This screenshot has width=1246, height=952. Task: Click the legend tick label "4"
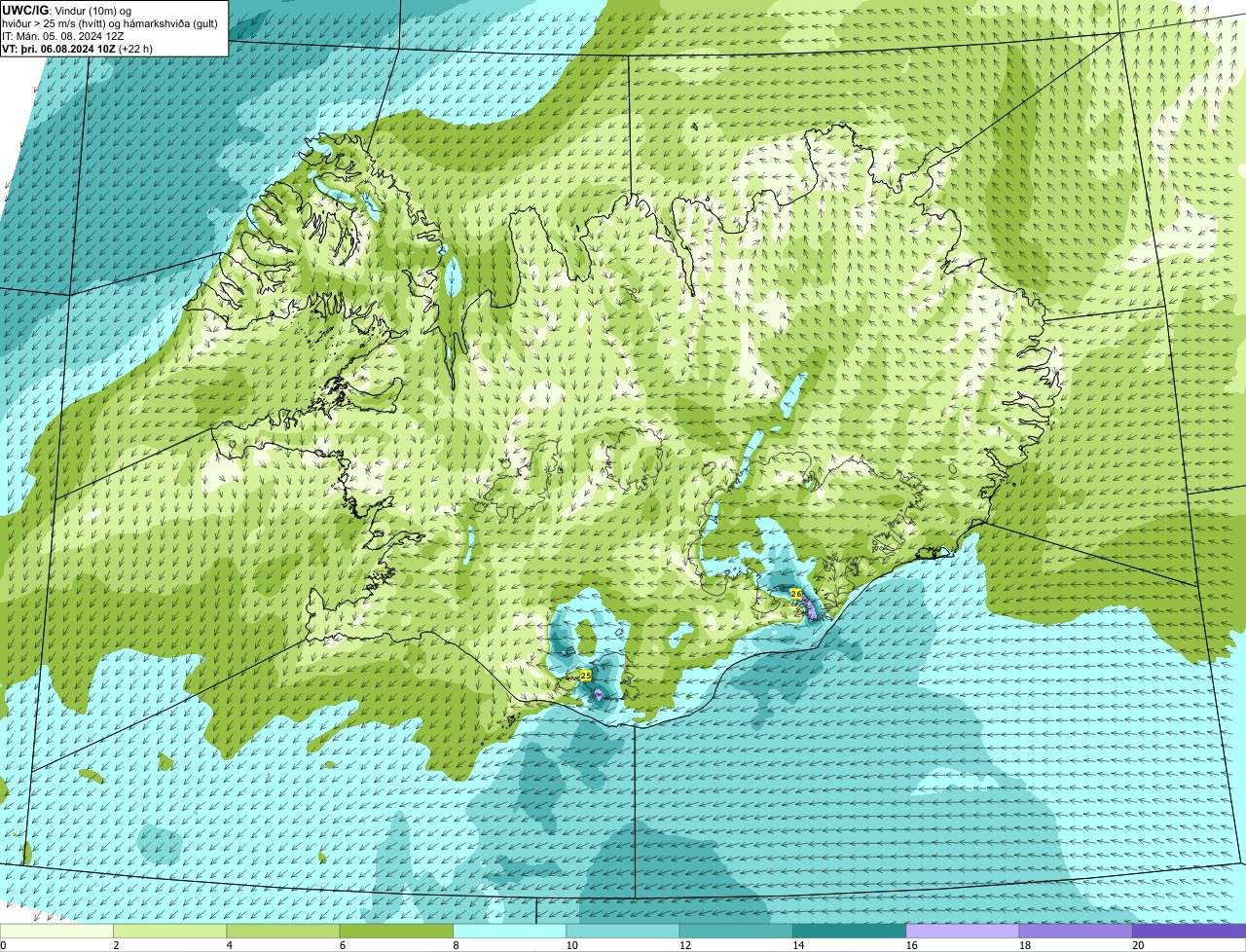(229, 944)
